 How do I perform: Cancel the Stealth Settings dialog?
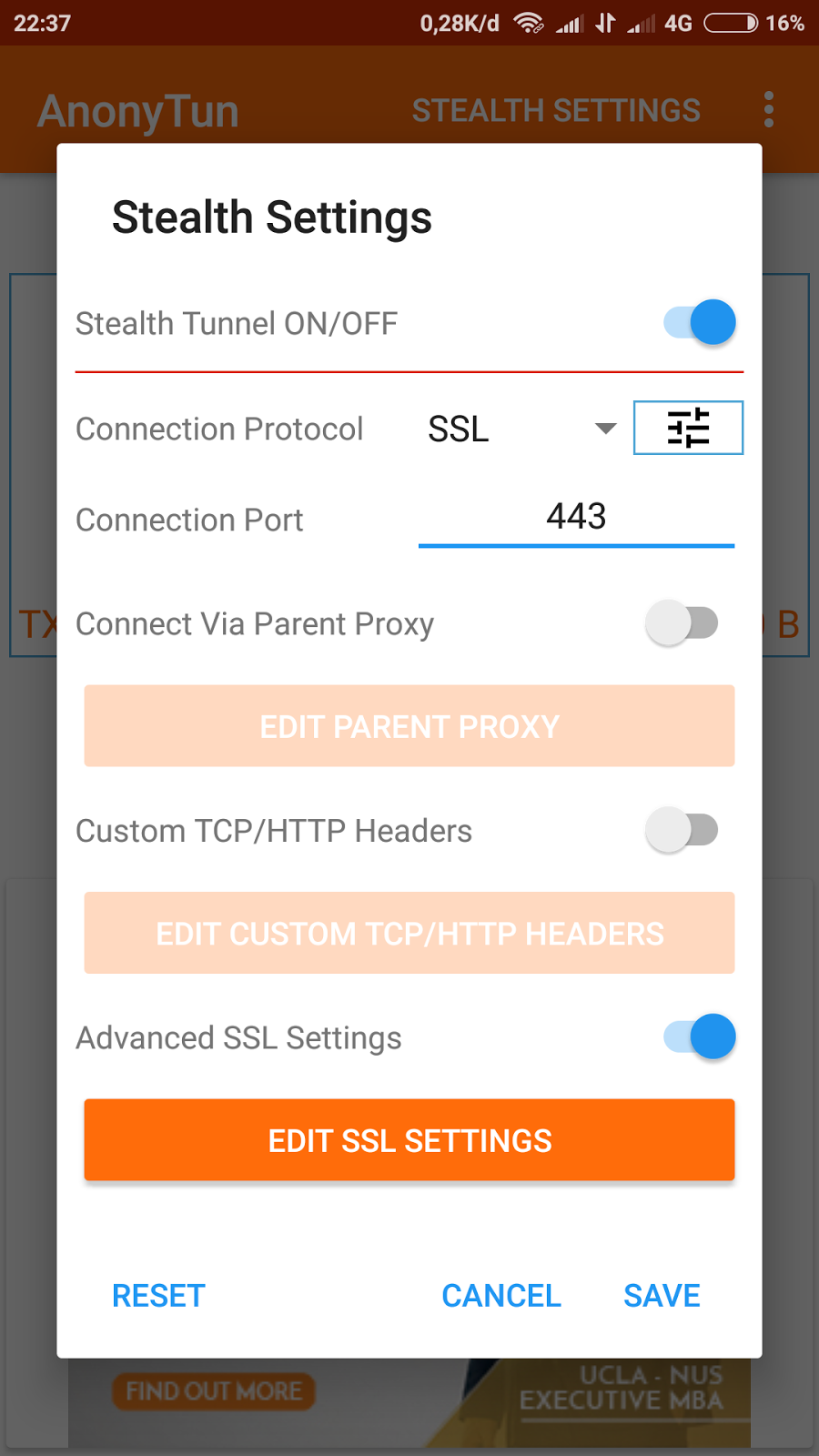click(501, 1296)
